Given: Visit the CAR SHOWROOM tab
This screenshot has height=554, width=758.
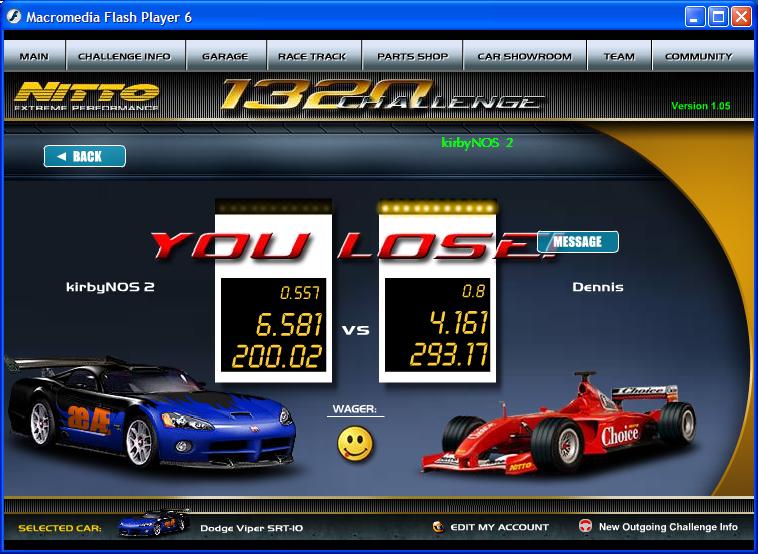Looking at the screenshot, I should click(525, 56).
